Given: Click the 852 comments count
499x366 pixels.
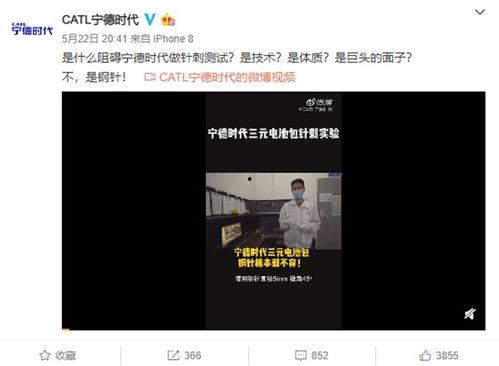Looking at the screenshot, I should 319,355.
